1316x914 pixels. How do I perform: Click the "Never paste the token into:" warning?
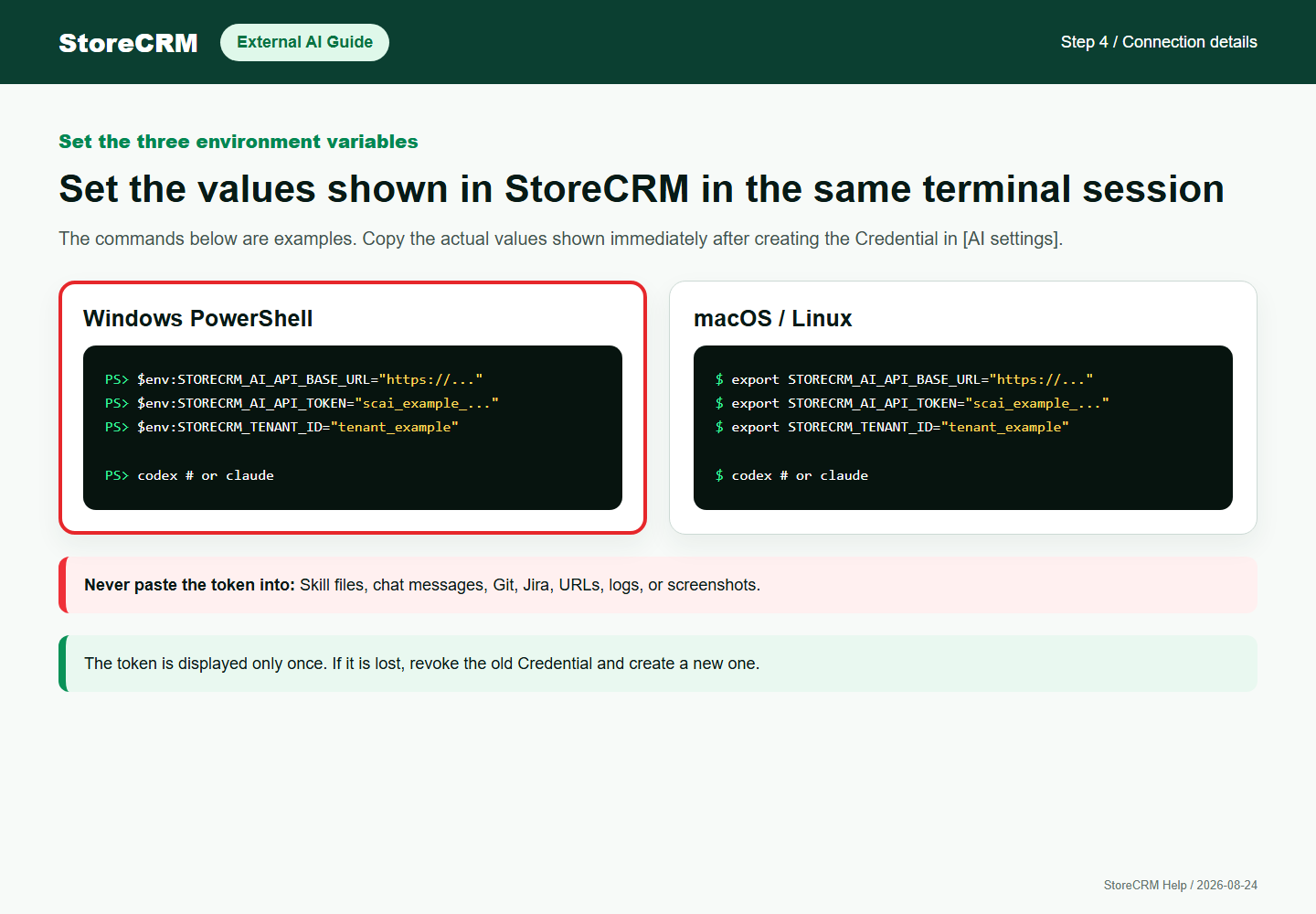(x=658, y=585)
